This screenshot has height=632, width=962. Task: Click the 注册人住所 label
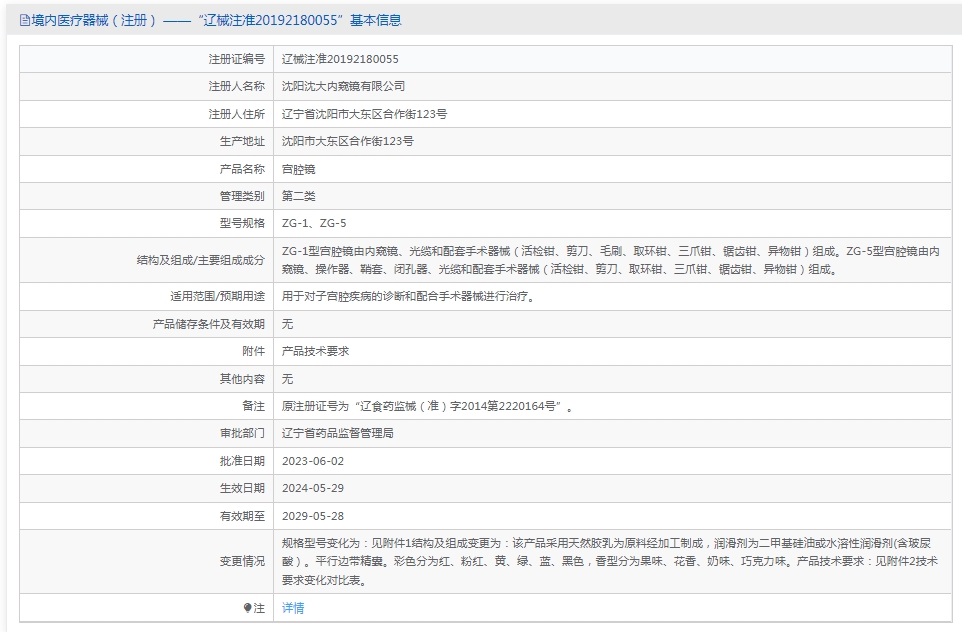(237, 114)
